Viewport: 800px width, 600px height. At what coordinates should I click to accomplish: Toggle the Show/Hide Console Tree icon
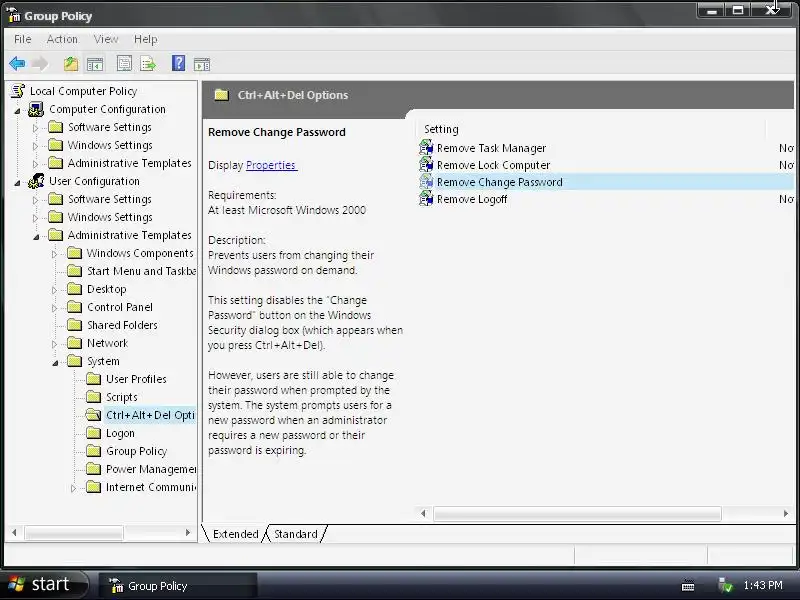coord(95,64)
